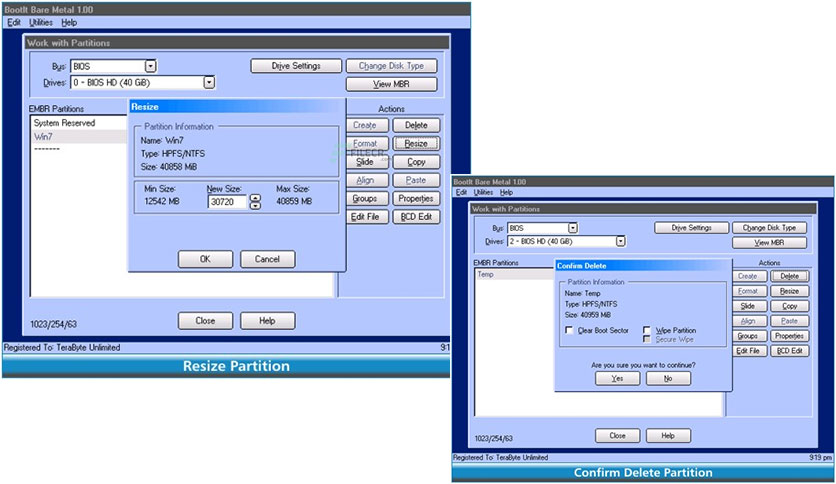The width and height of the screenshot is (836, 484).
Task: Toggle Wipe Partition checkbox
Action: coord(647,330)
